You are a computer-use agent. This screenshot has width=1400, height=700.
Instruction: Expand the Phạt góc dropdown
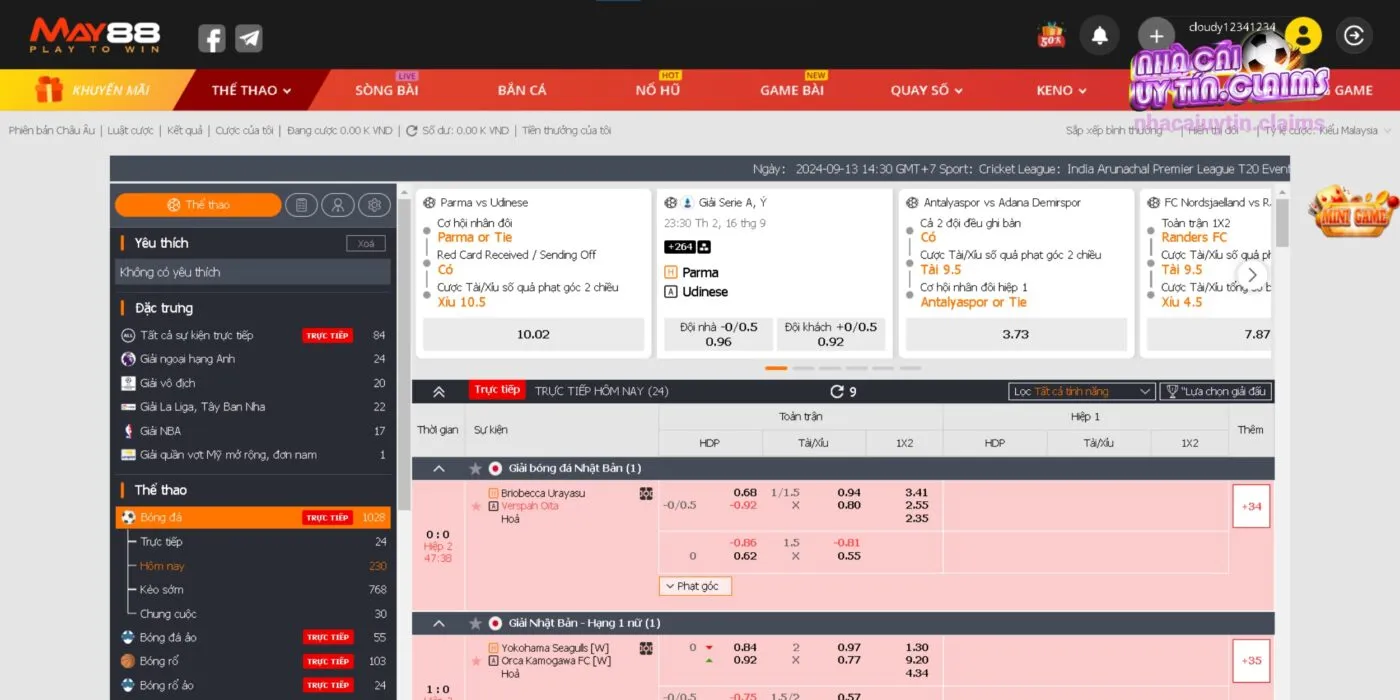[696, 586]
